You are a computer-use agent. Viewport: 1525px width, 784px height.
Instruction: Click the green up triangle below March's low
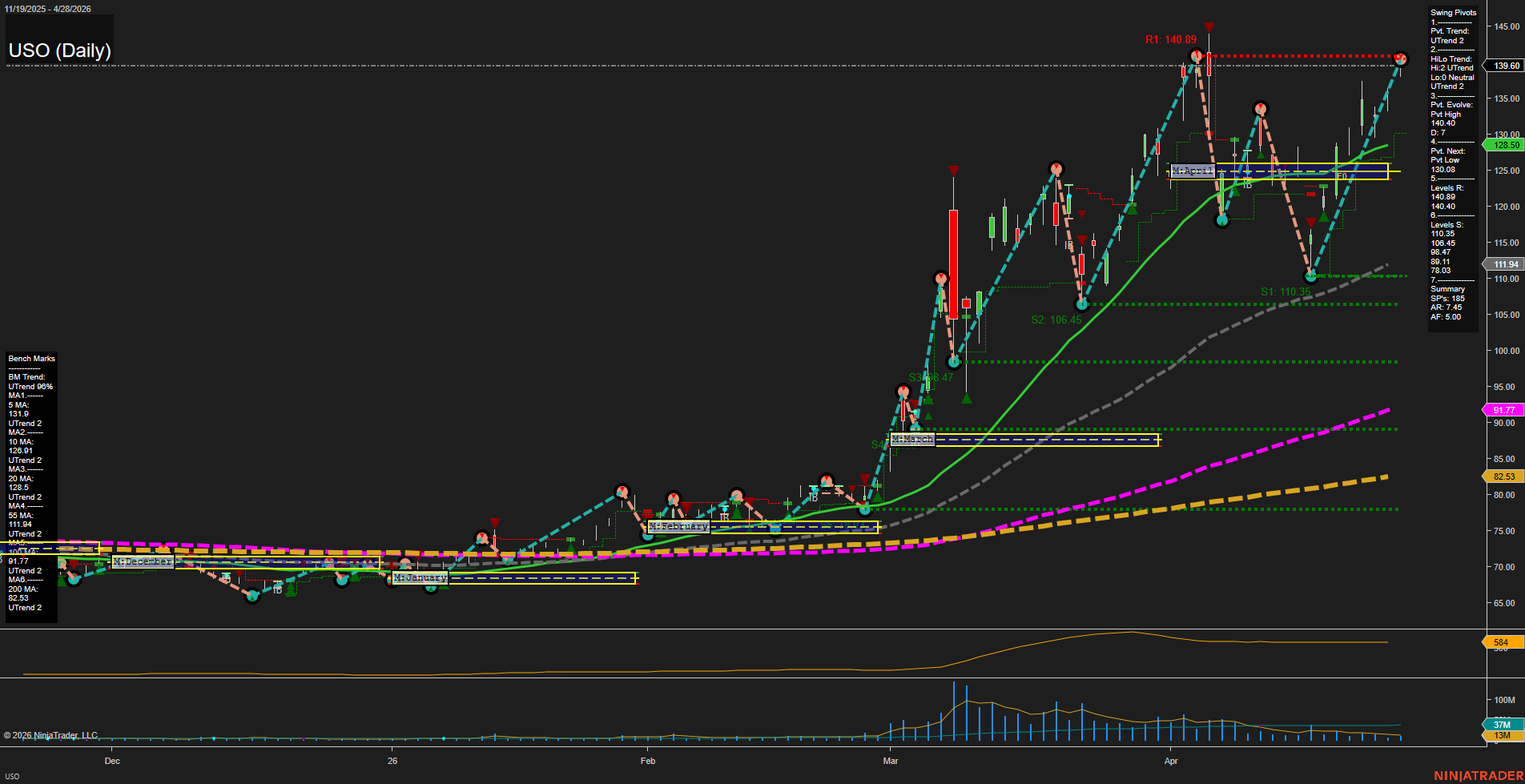tap(967, 398)
